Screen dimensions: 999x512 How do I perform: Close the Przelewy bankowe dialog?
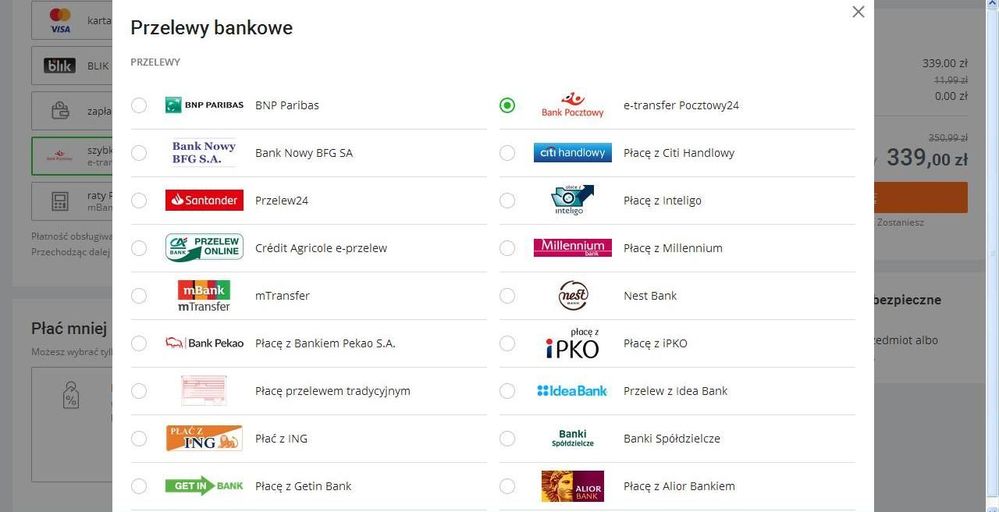(x=858, y=11)
